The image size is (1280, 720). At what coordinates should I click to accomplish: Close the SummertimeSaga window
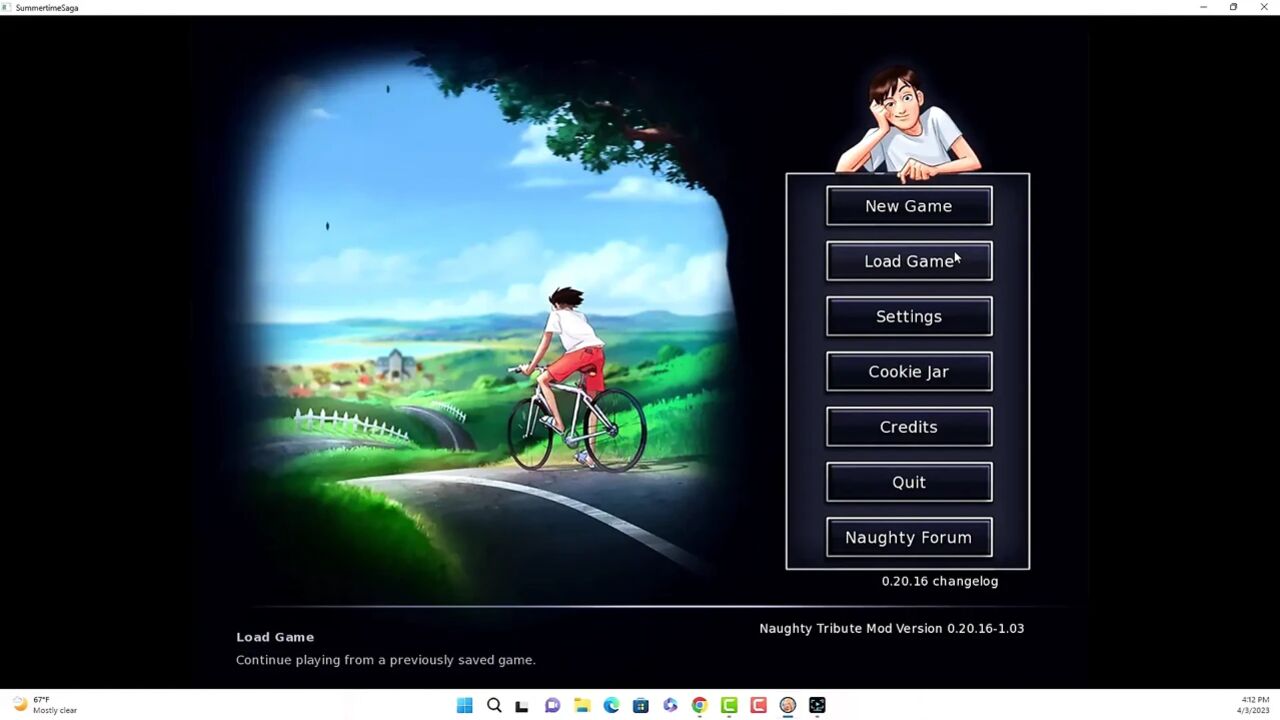(1264, 7)
